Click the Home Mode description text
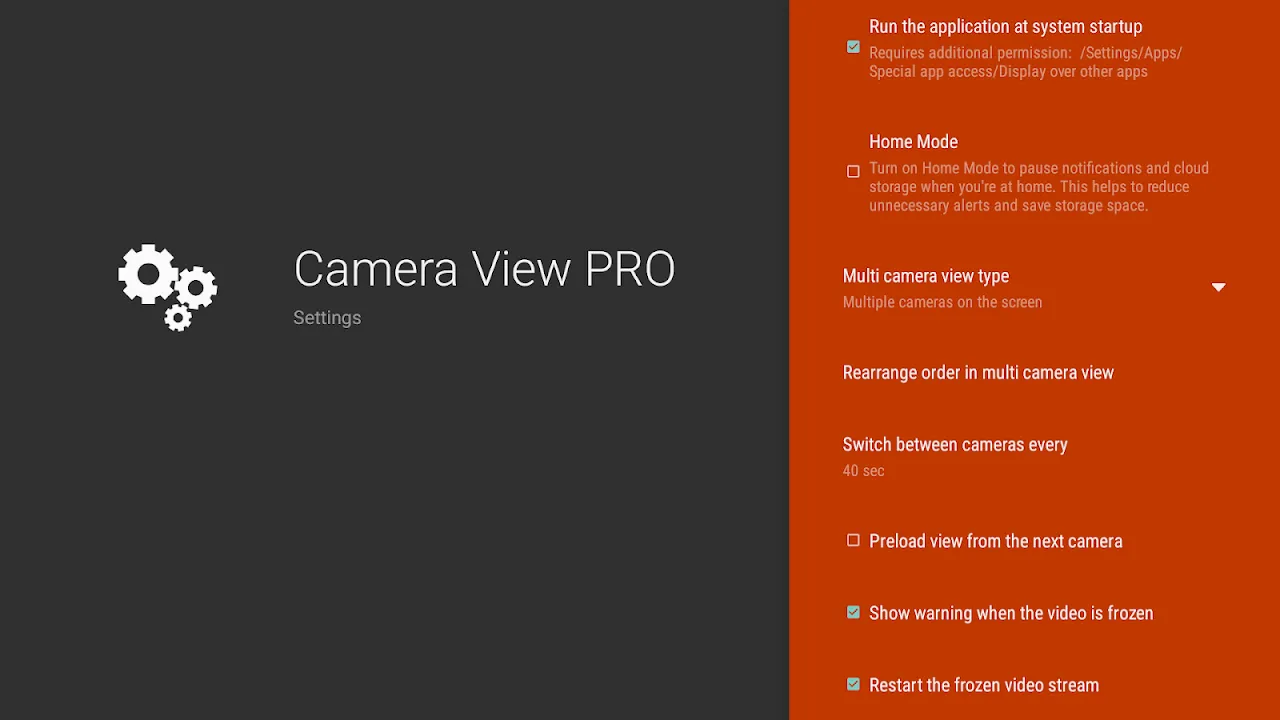 (x=1039, y=187)
